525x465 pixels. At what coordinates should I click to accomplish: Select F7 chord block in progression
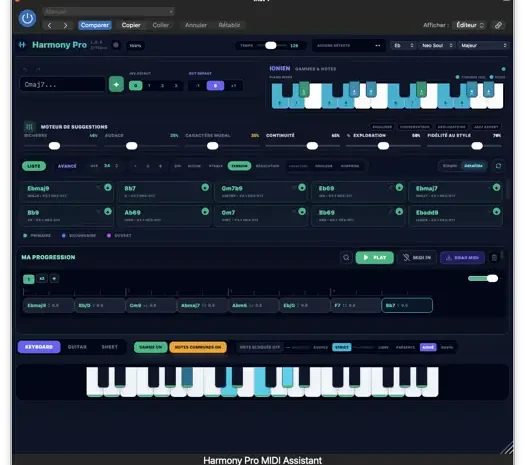coord(356,305)
